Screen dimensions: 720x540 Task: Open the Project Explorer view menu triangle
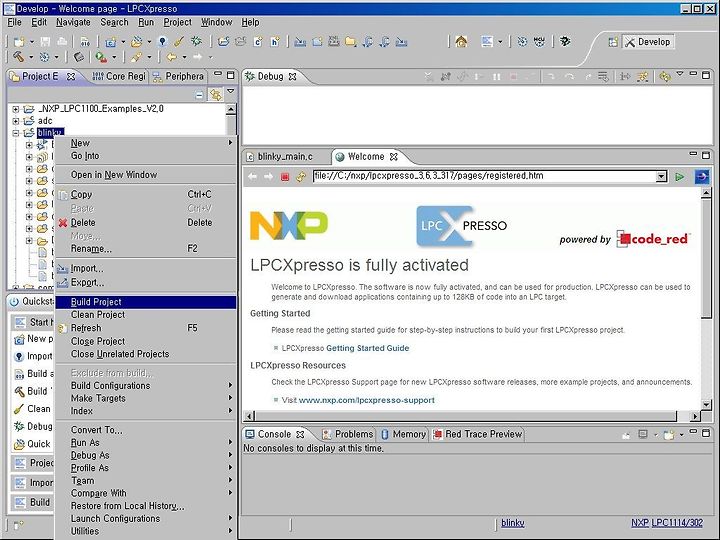coord(231,91)
